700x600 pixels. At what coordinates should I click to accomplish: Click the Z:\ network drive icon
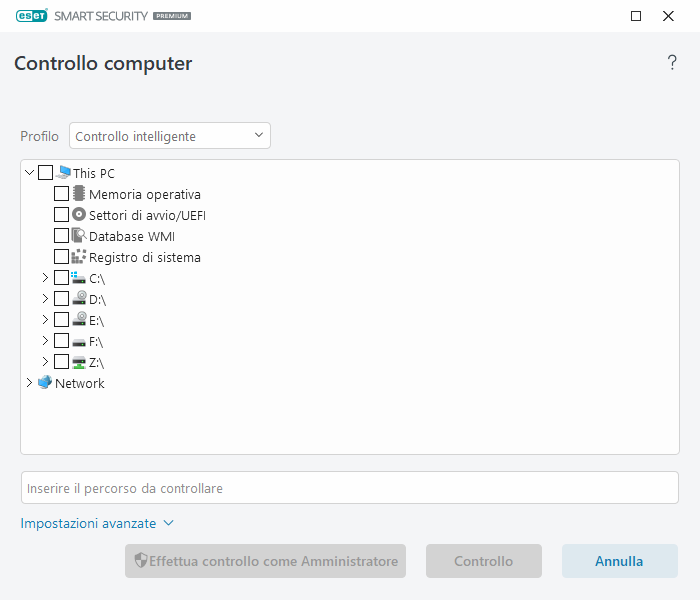[x=79, y=362]
